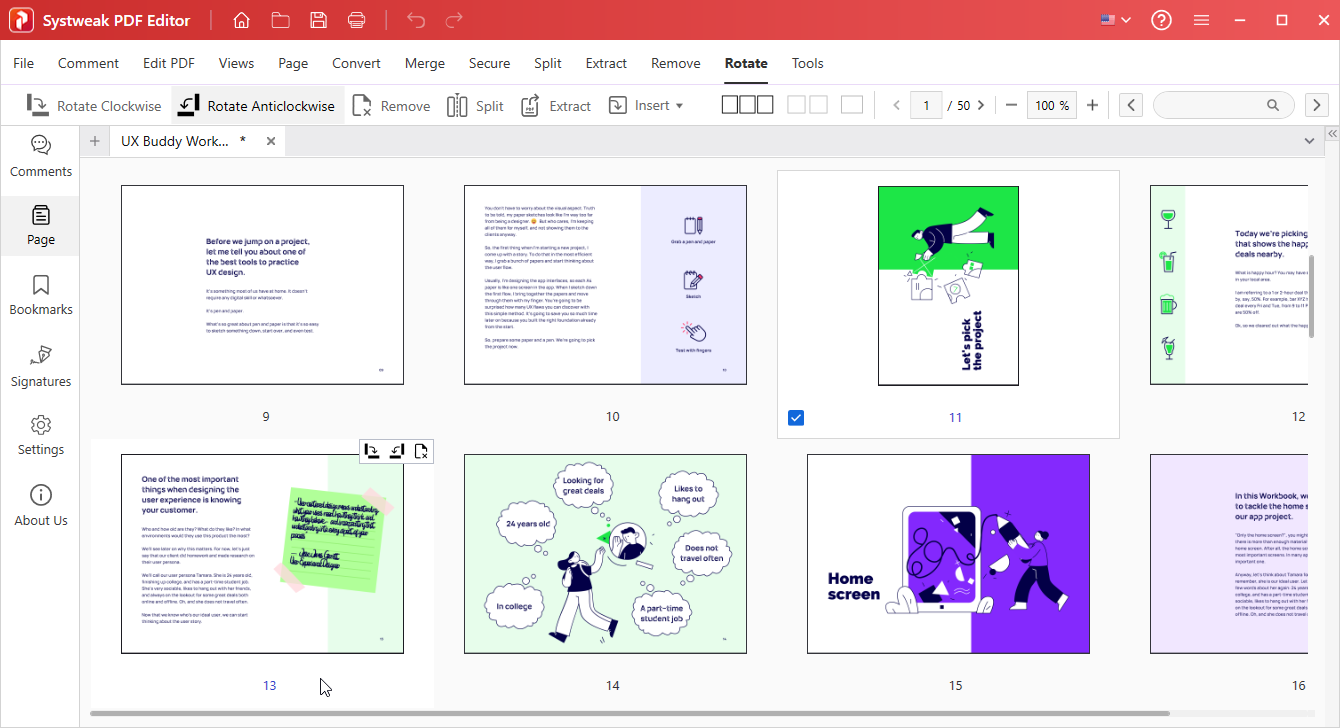Open the Split menu tab
The height and width of the screenshot is (728, 1340).
point(548,63)
